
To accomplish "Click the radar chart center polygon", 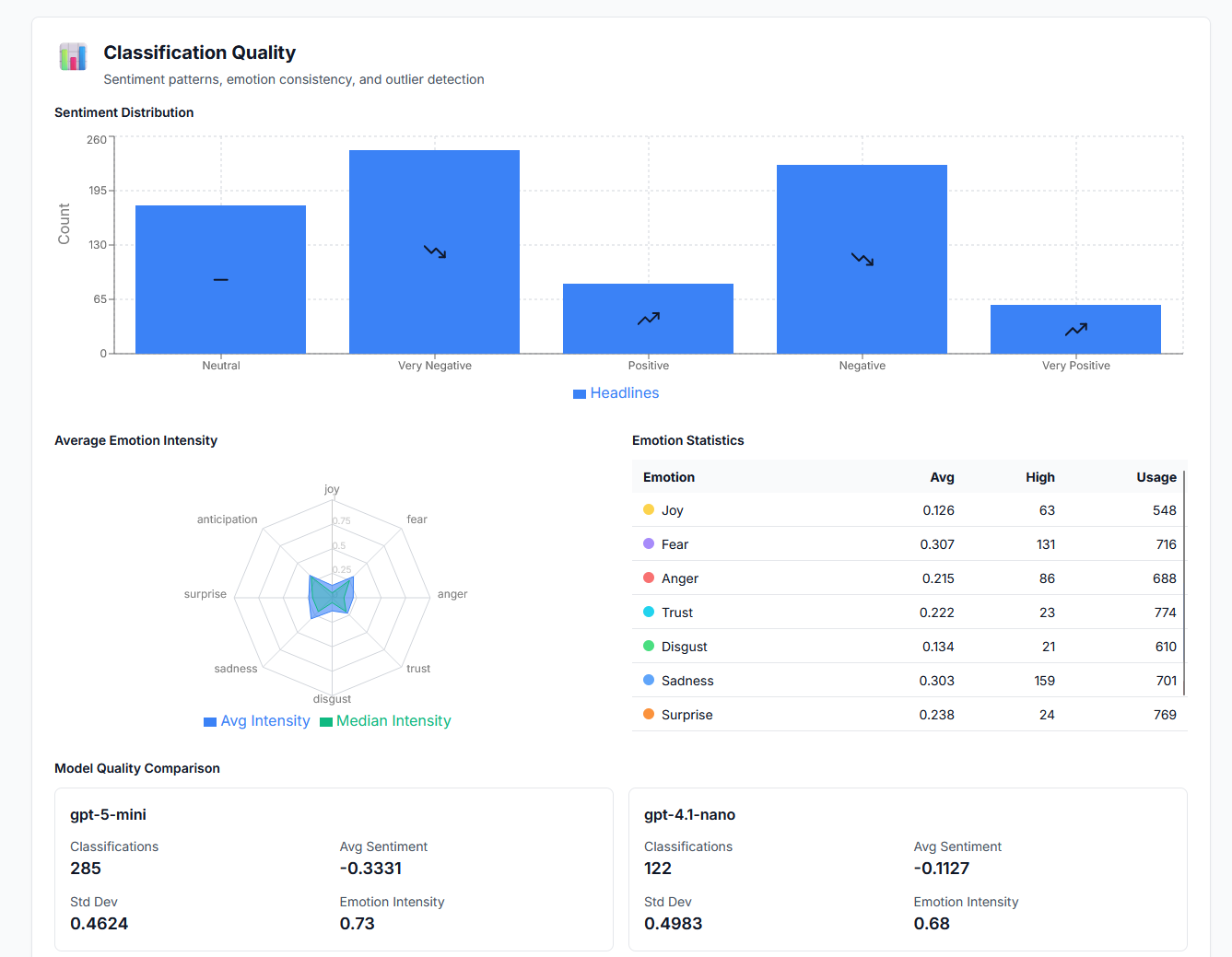I will click(x=331, y=596).
